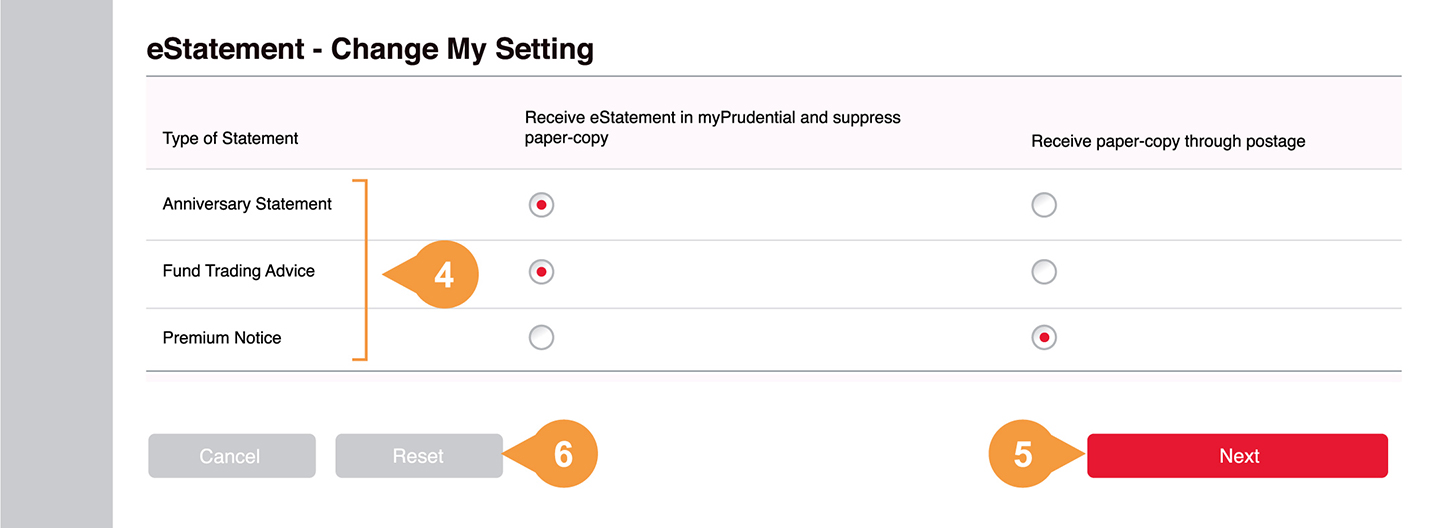Click the Fund Trading Advice row label
1429x528 pixels.
point(238,271)
